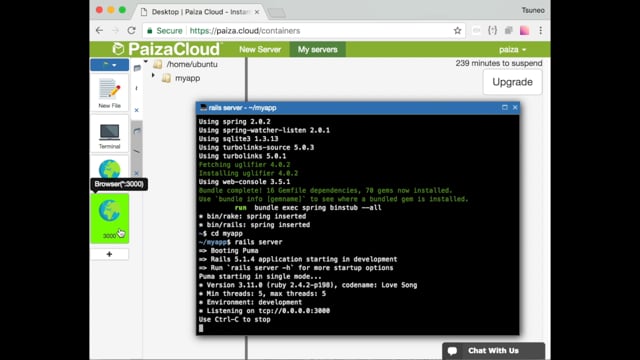Viewport: 640px width, 360px height.
Task: Focus the paiza.cloud address bar
Action: click(304, 31)
